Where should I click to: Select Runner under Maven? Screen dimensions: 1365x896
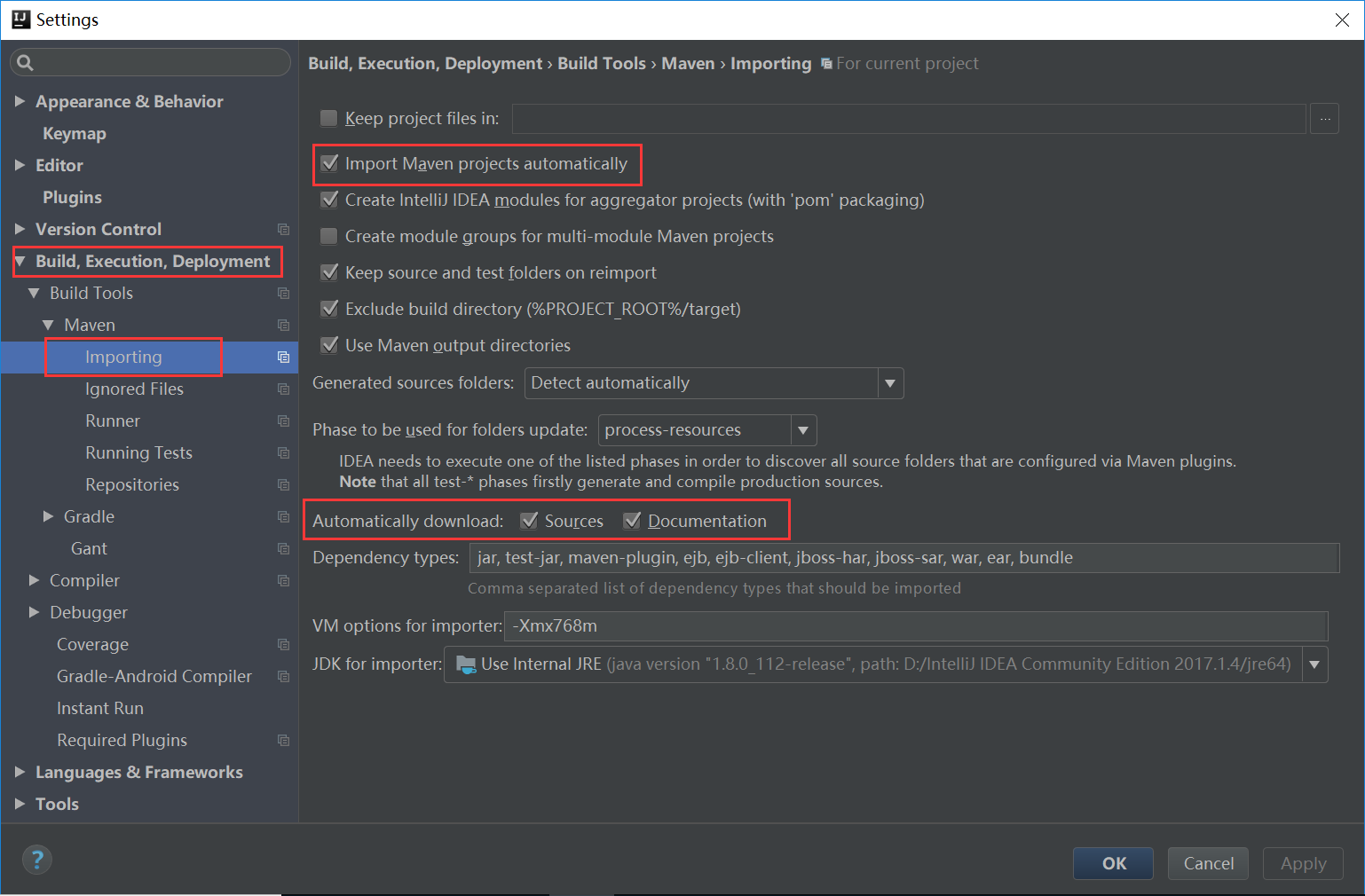click(113, 420)
